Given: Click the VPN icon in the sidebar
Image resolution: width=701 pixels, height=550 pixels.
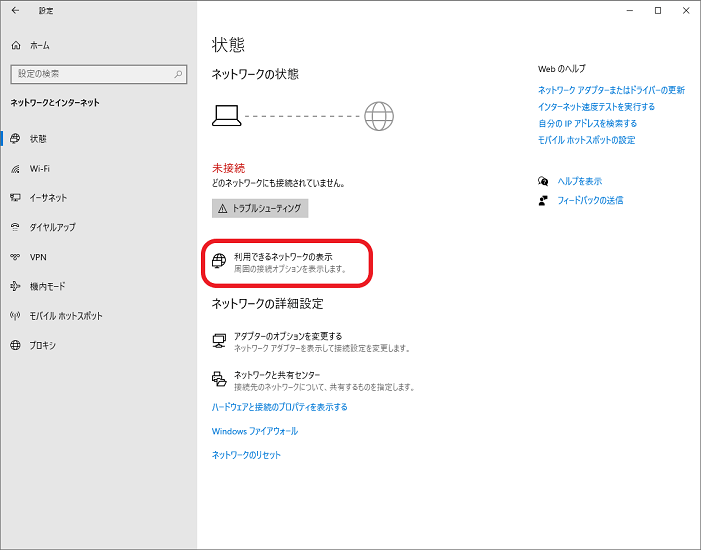Looking at the screenshot, I should click(x=16, y=257).
